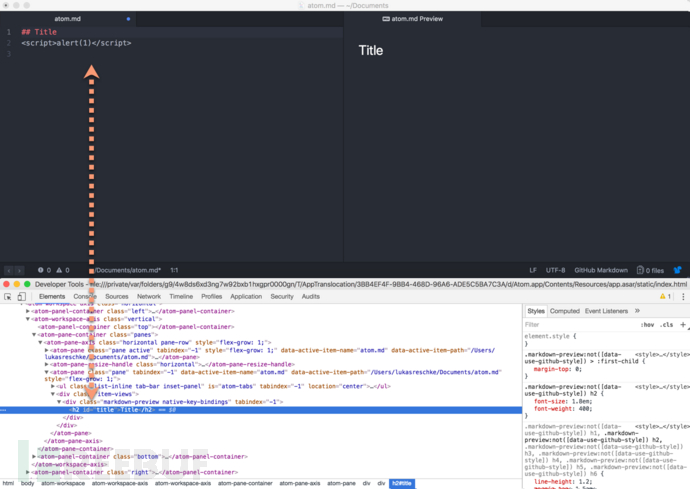Expand the atom-panel-container class bottom node
The width and height of the screenshot is (690, 489).
pos(34,456)
